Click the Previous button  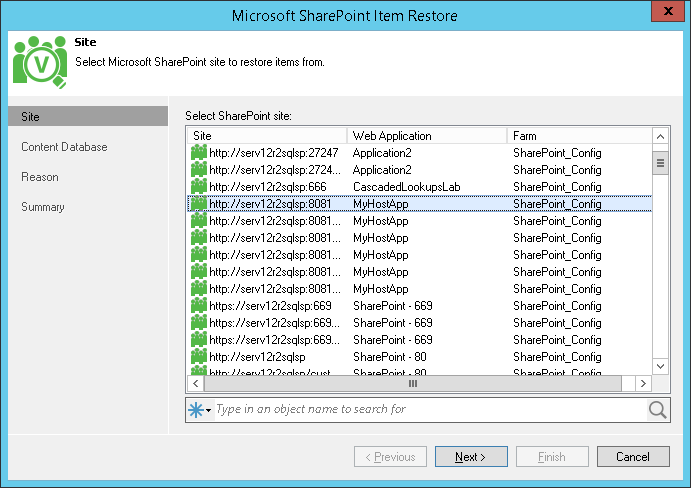(390, 457)
